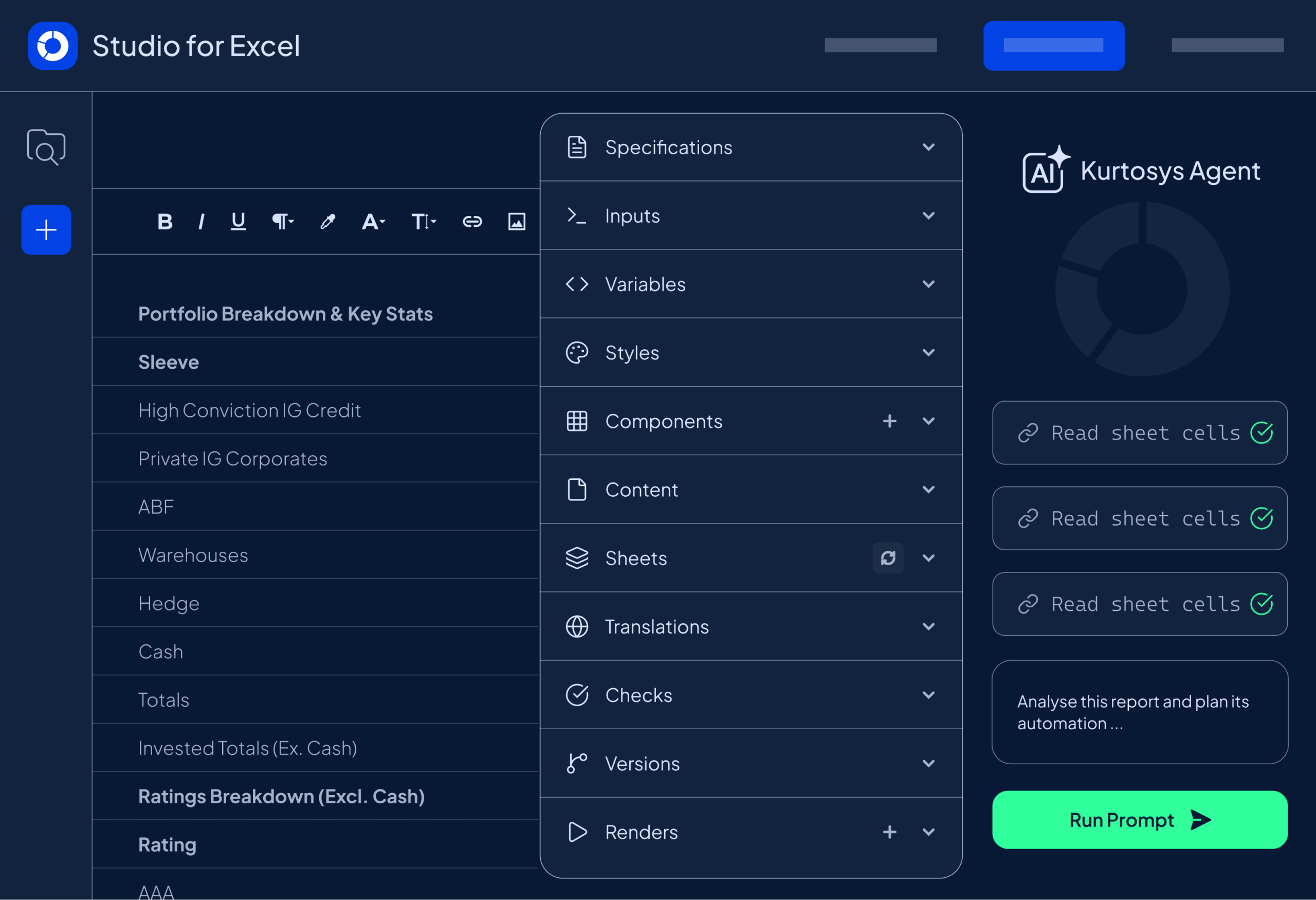Click the Kurtosys Agent AI sparkle icon
The width and height of the screenshot is (1316, 900).
(1046, 169)
